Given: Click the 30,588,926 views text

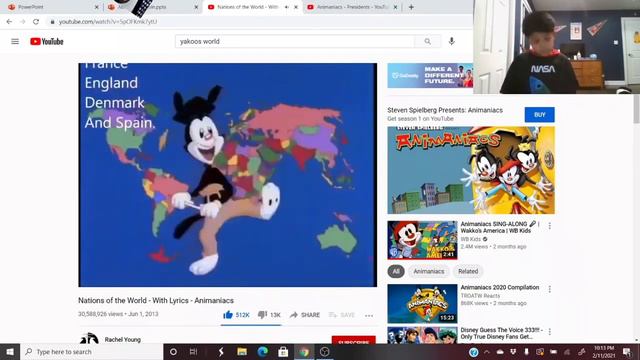Looking at the screenshot, I should [x=100, y=314].
